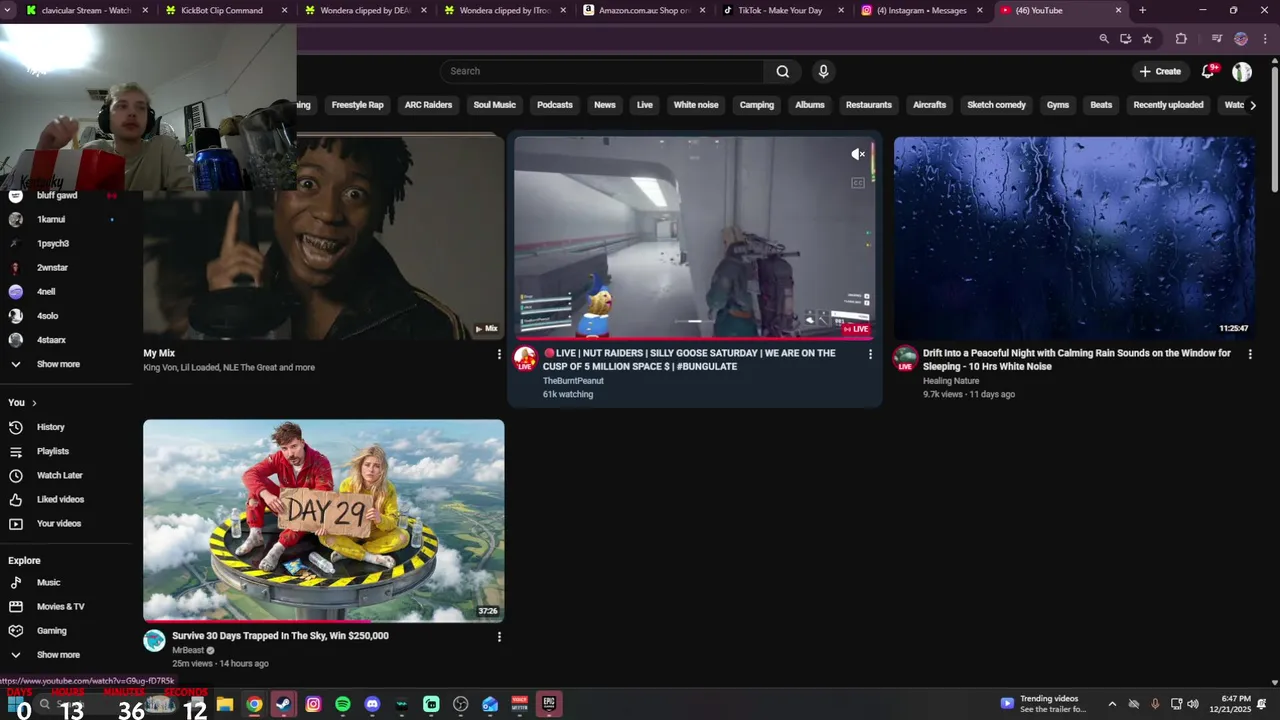The height and width of the screenshot is (720, 1280).
Task: Click the install app icon in address bar
Action: (x=1125, y=39)
